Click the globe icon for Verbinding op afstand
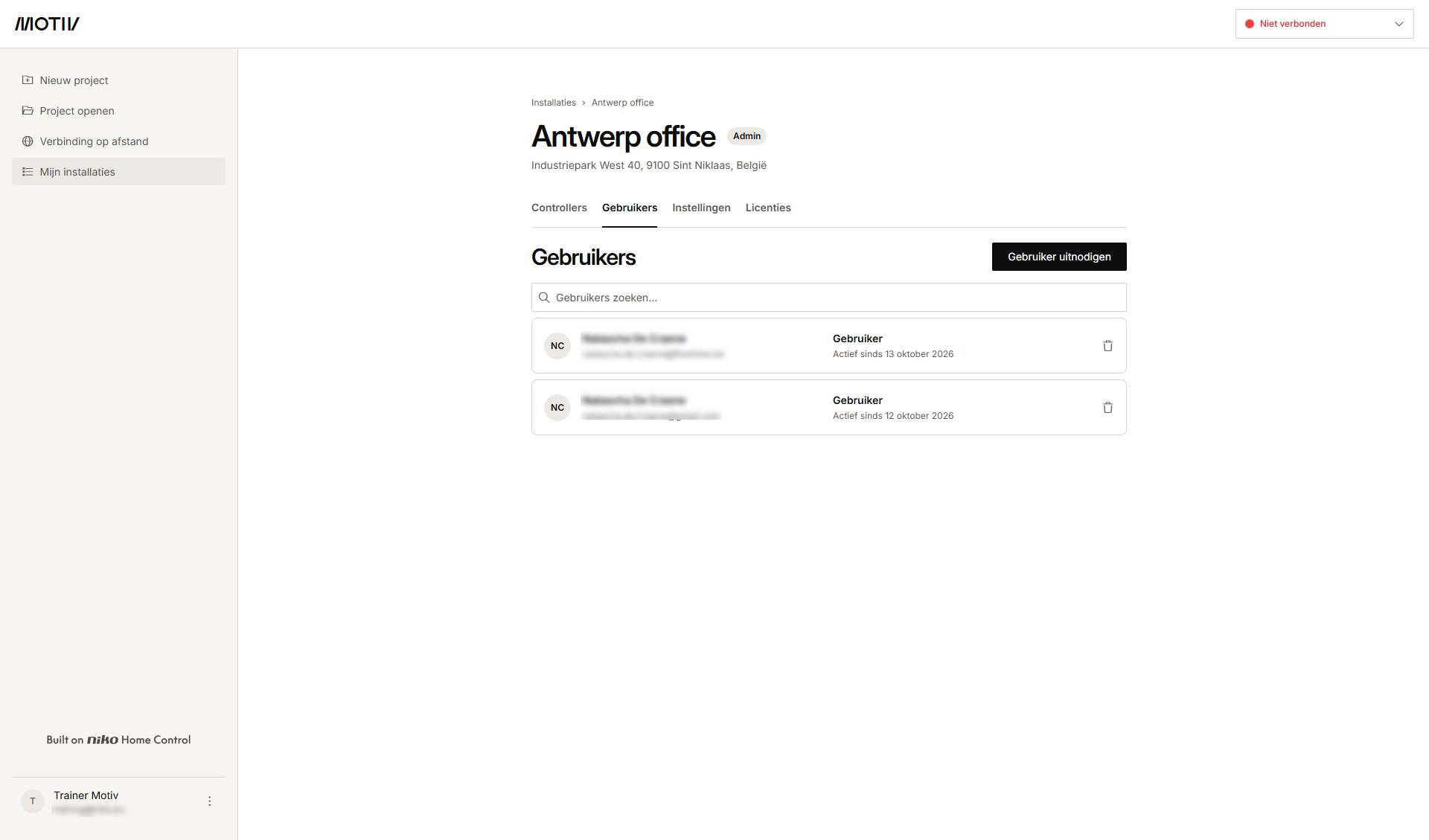The height and width of the screenshot is (840, 1429). [x=28, y=141]
